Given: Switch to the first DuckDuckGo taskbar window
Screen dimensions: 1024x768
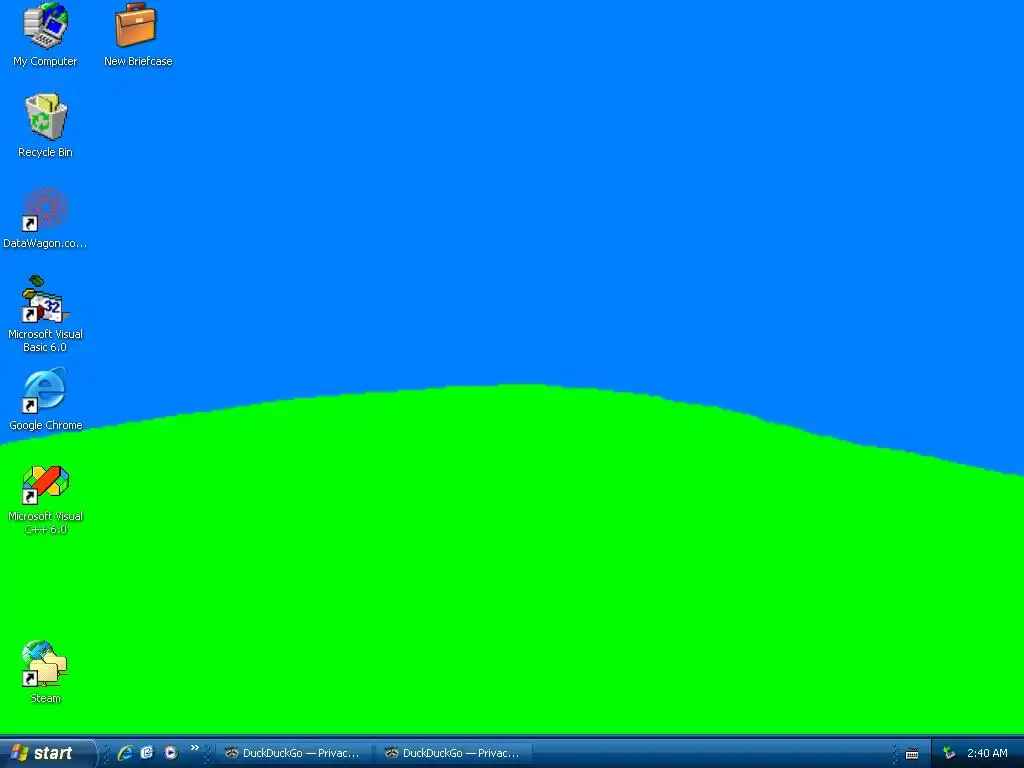Looking at the screenshot, I should click(x=294, y=753).
